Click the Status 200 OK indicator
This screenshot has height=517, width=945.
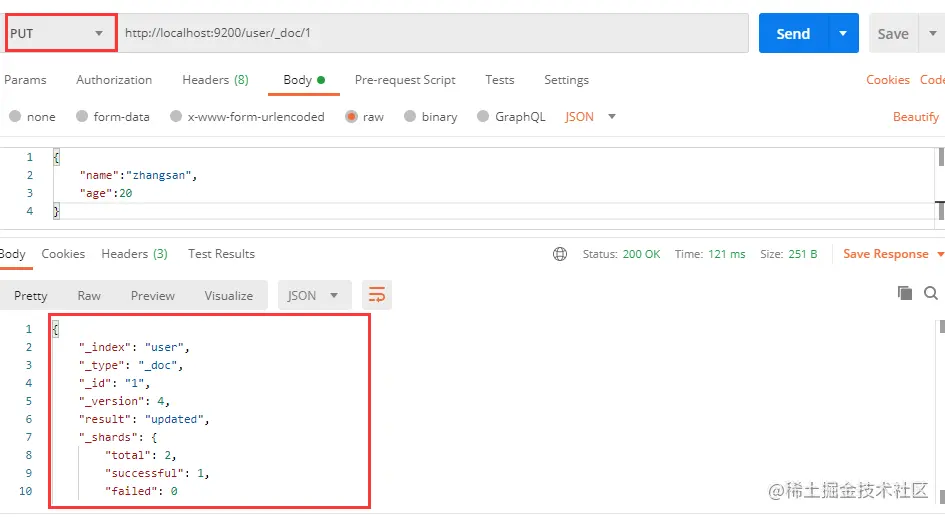[x=621, y=254]
